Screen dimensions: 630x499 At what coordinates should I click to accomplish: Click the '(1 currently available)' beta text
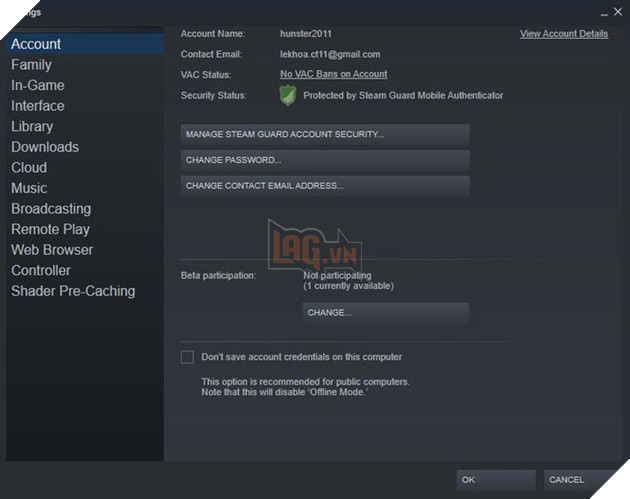pos(348,286)
